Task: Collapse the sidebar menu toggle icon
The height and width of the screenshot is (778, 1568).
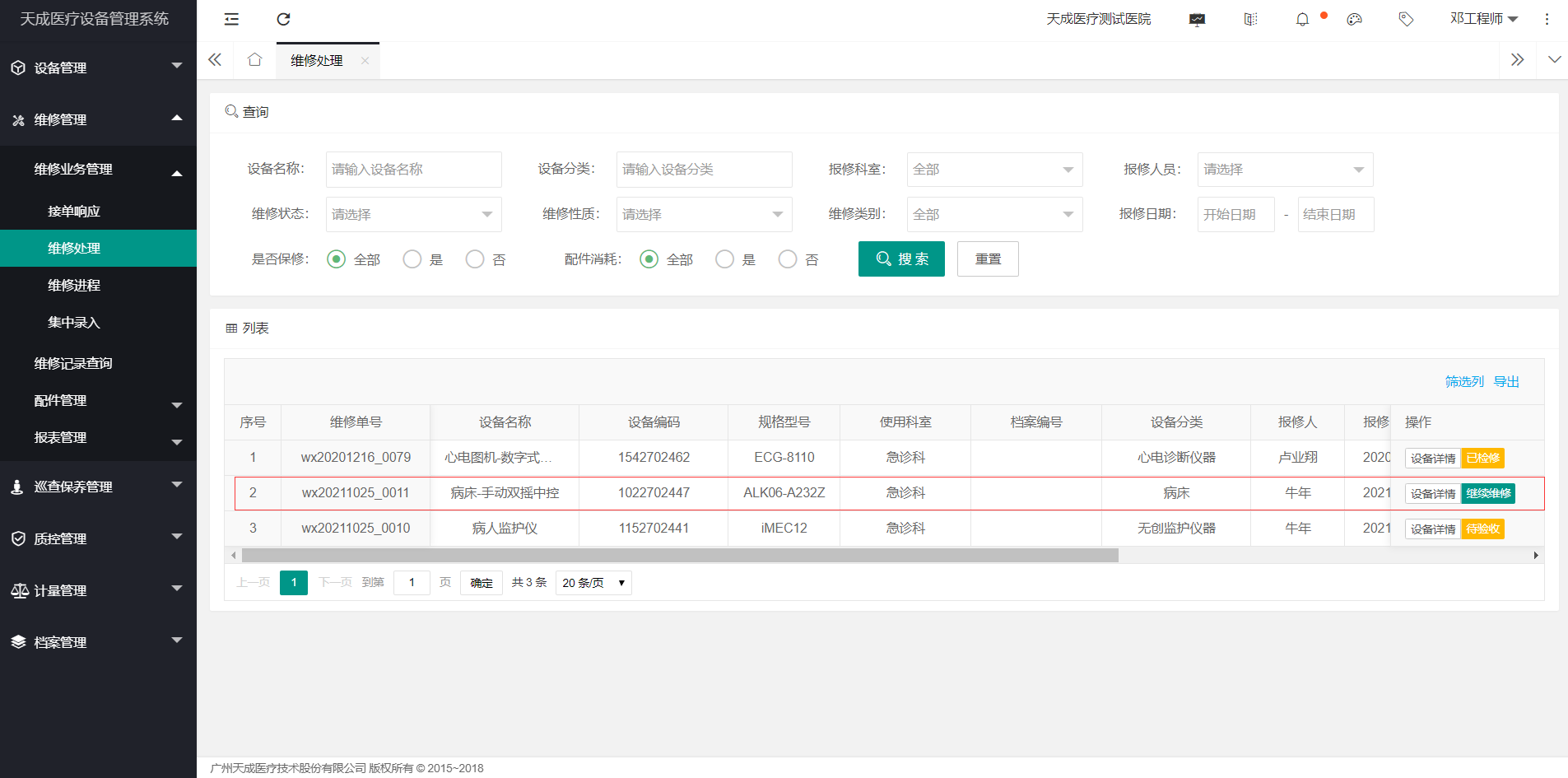Action: (x=231, y=19)
